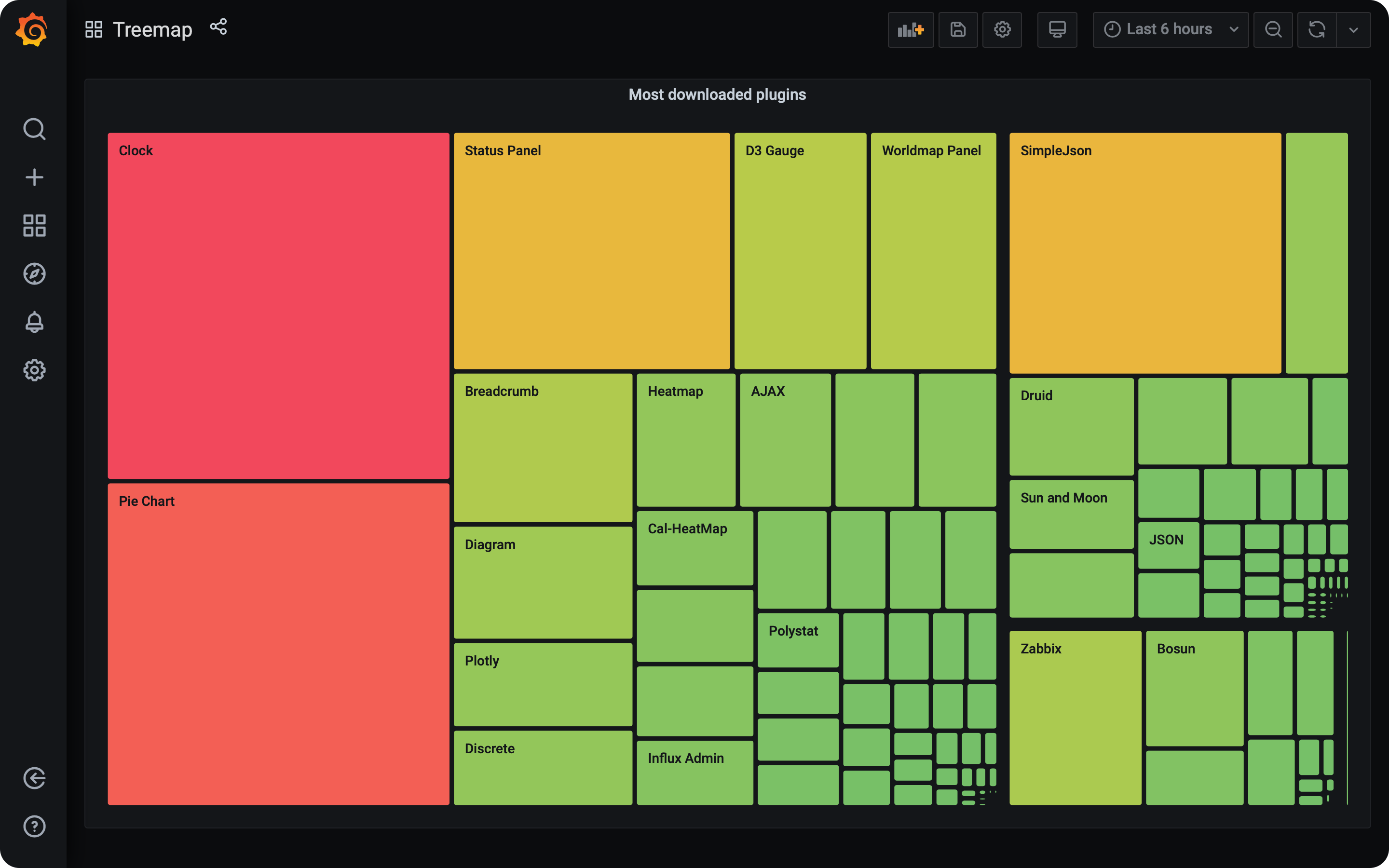Image resolution: width=1389 pixels, height=868 pixels.
Task: Select the Explore compass icon
Action: coord(34,274)
